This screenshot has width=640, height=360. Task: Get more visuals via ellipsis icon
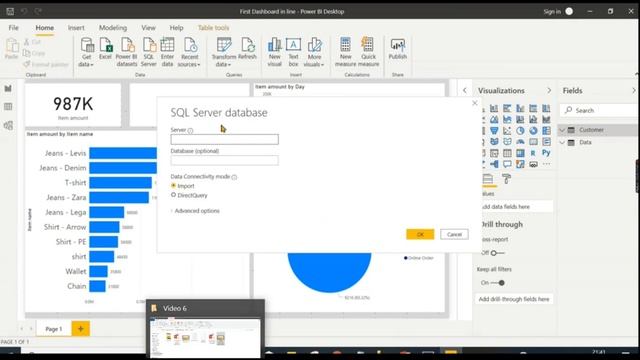pos(547,164)
